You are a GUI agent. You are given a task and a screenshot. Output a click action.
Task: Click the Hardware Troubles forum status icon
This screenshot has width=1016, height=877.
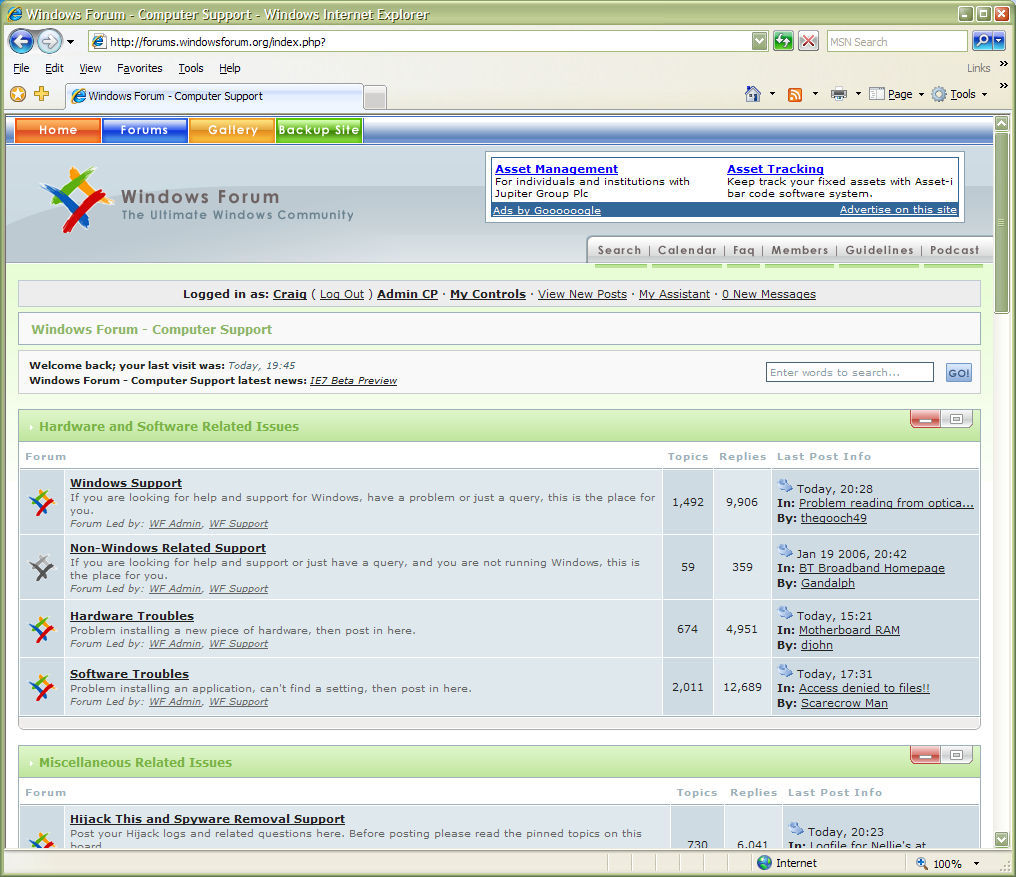(x=42, y=629)
